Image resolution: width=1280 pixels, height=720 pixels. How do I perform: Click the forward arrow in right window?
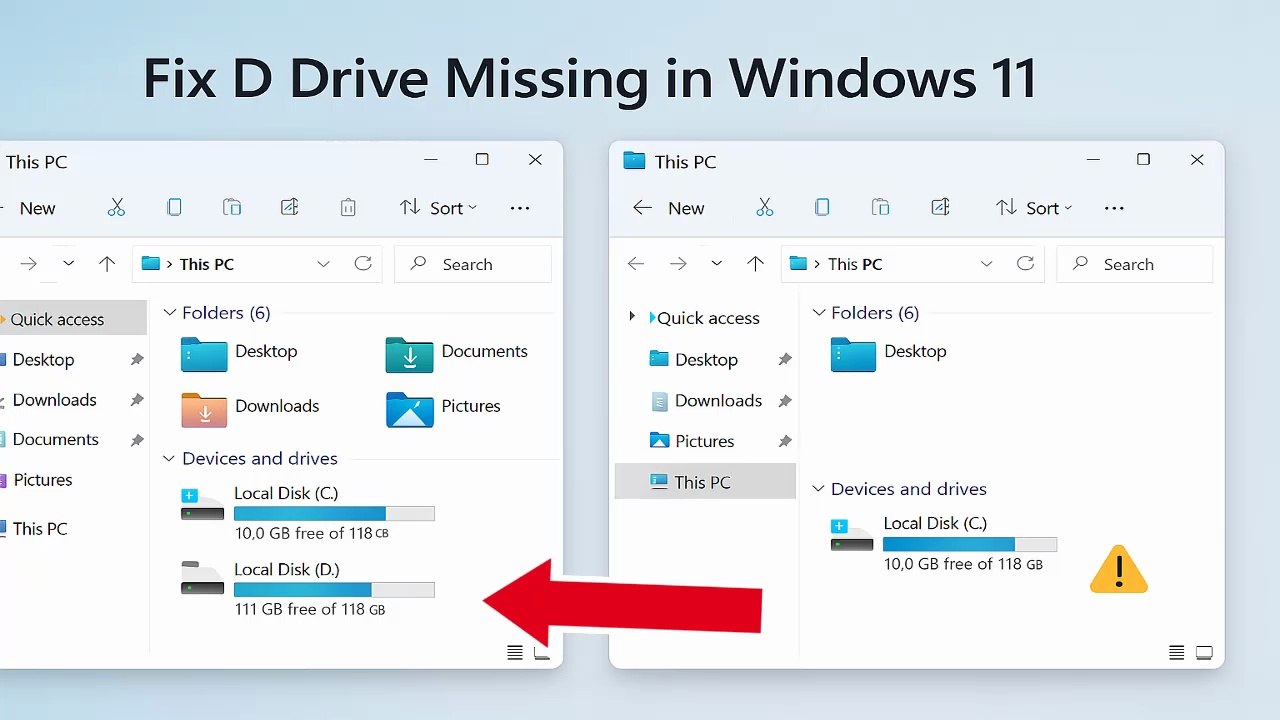pyautogui.click(x=678, y=264)
